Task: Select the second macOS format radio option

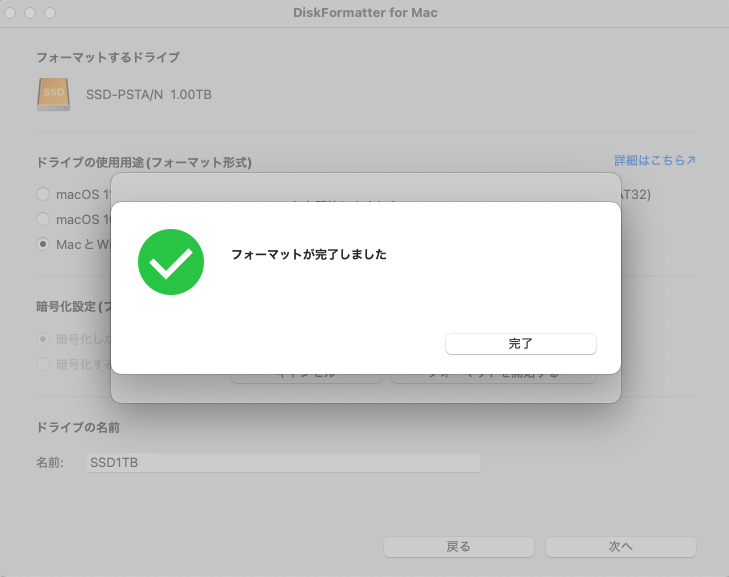Action: click(43, 218)
